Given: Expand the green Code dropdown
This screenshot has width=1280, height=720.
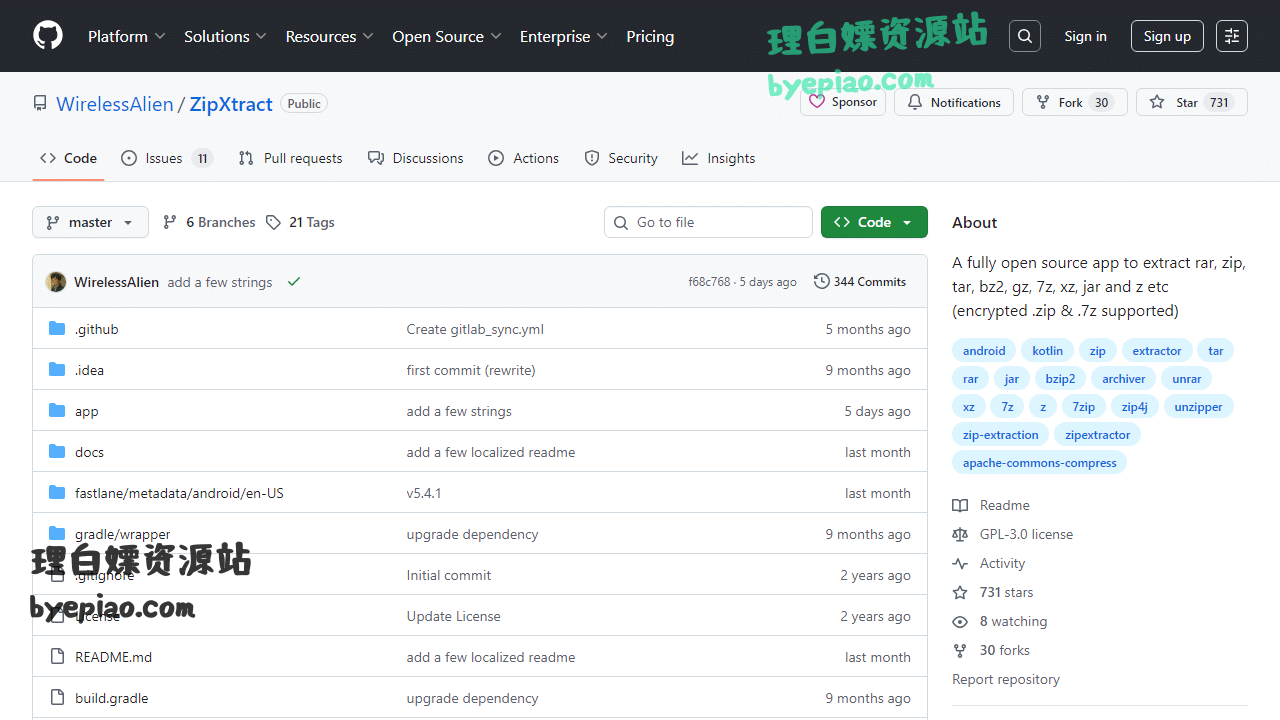Looking at the screenshot, I should 874,221.
